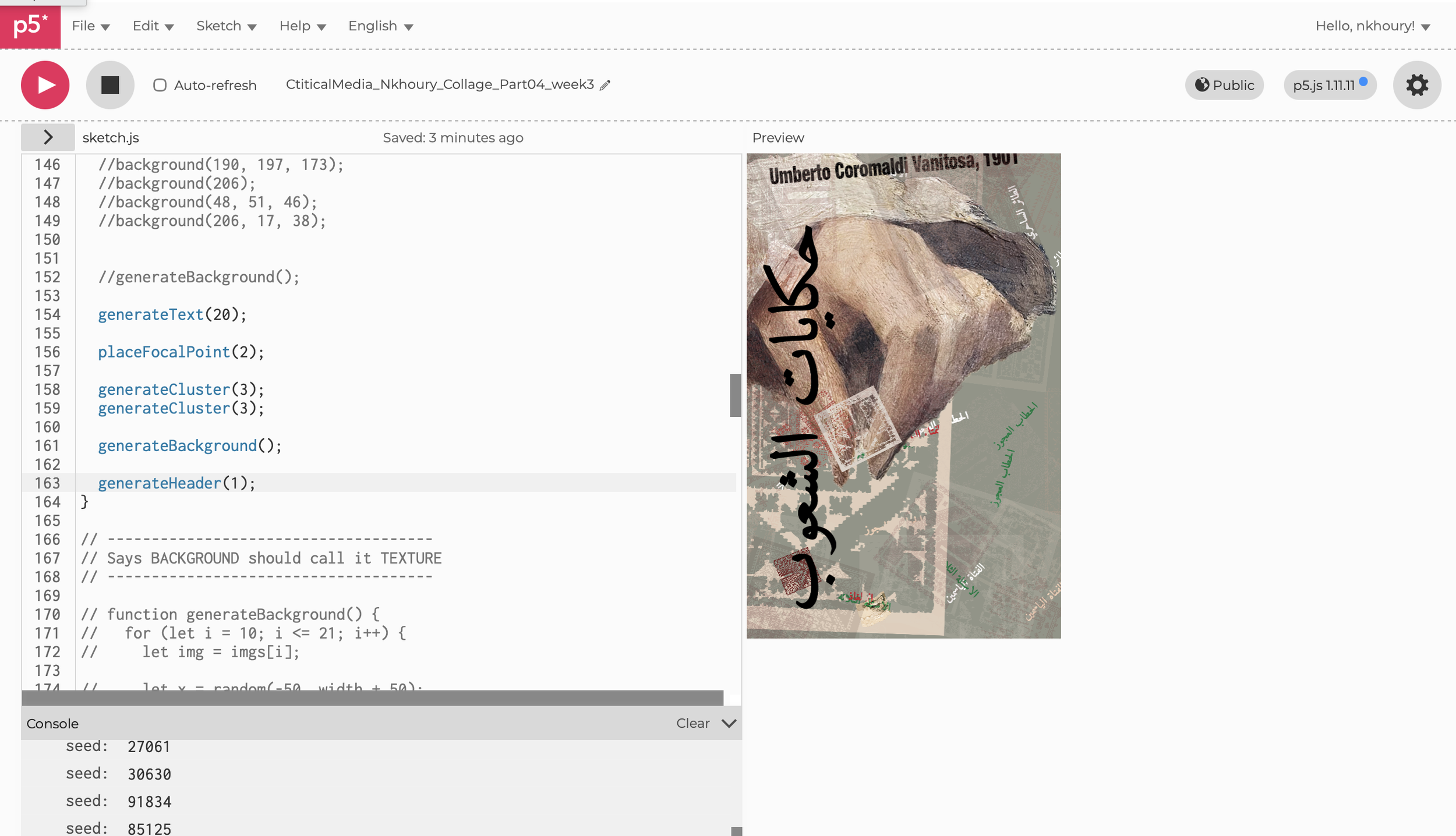Click the collage preview canvas
The image size is (1456, 836).
click(x=903, y=396)
